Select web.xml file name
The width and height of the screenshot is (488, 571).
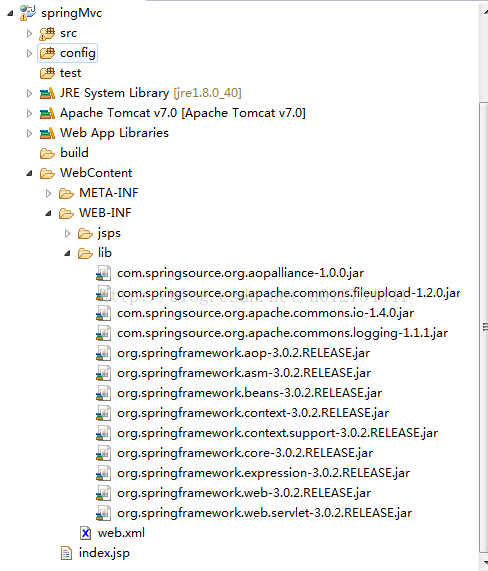(121, 533)
